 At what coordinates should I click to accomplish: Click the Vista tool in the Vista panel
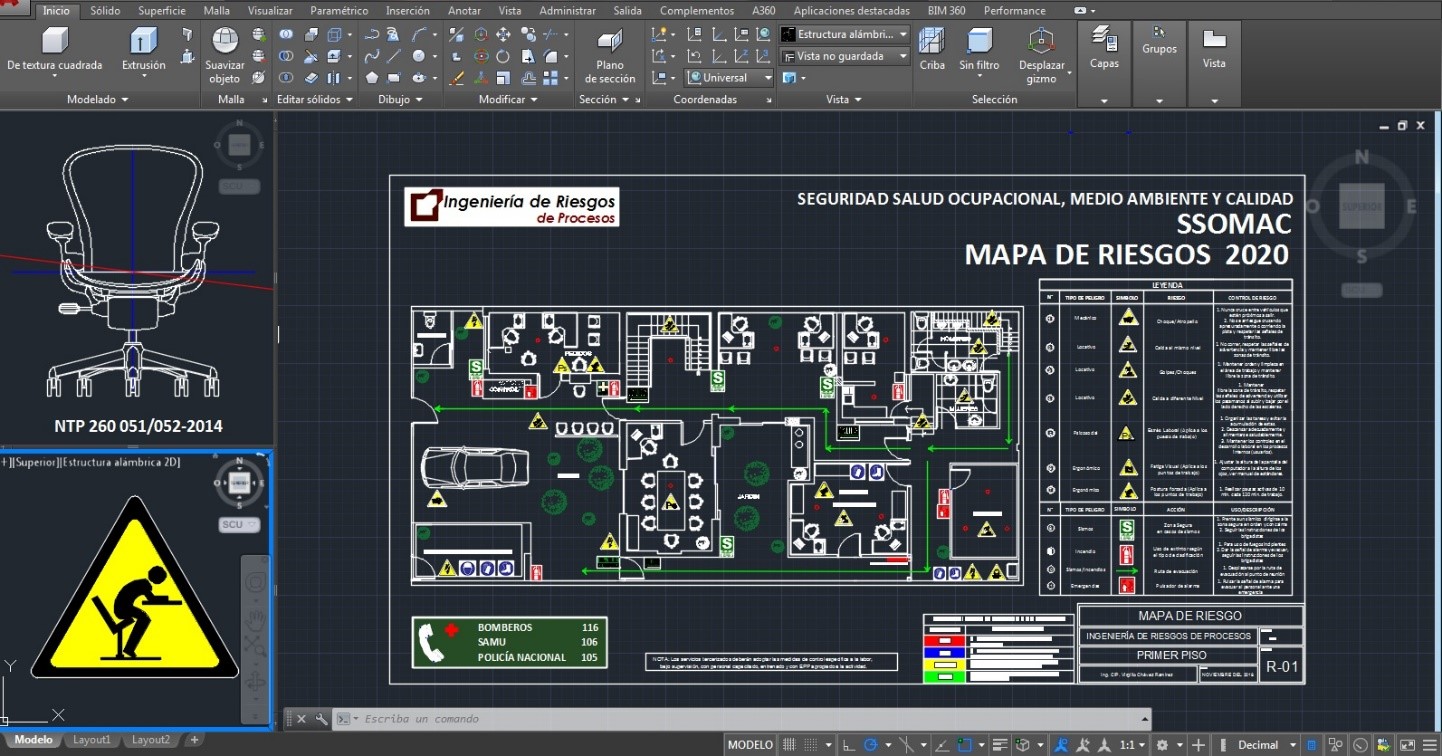point(1214,47)
